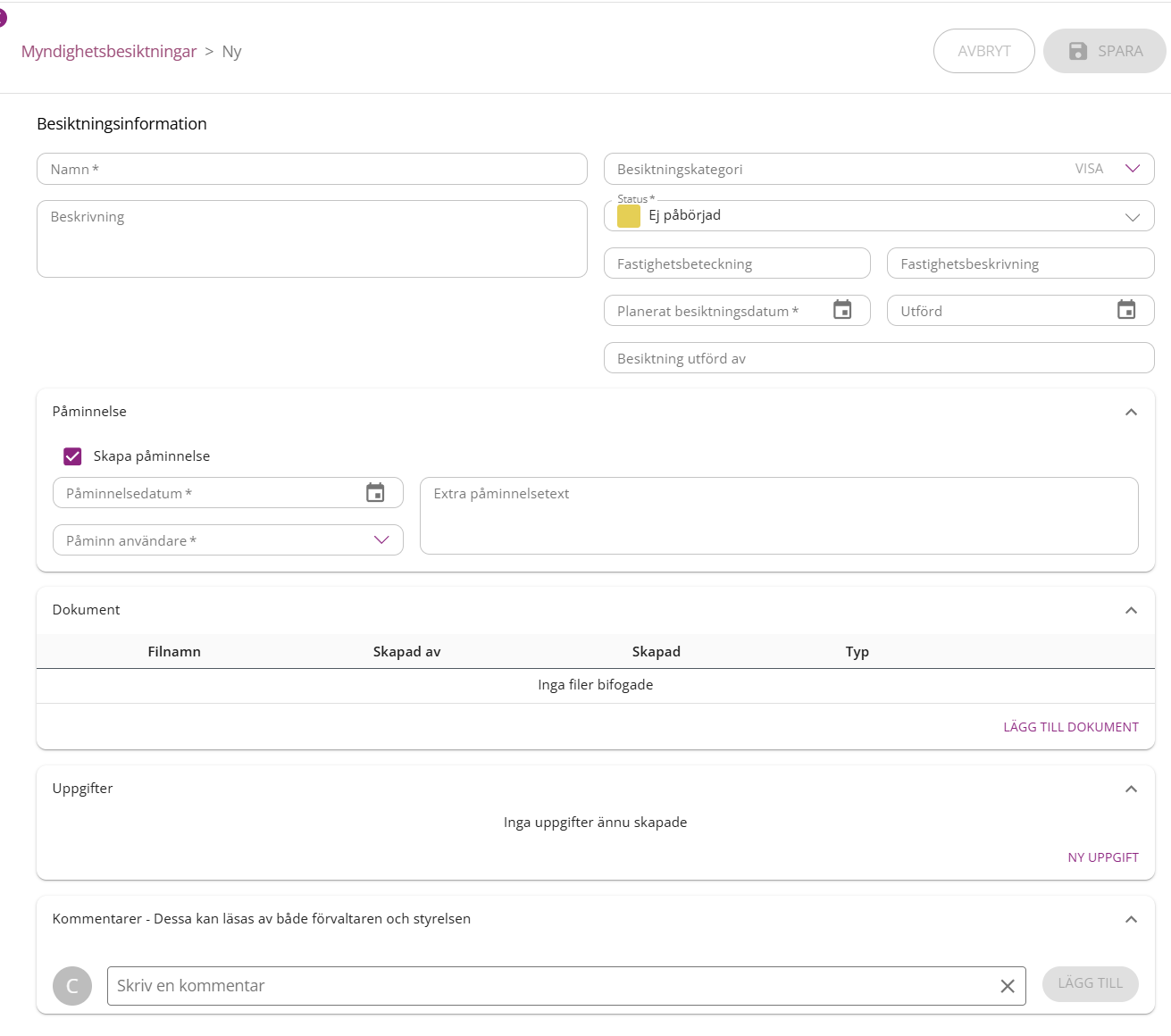Click Lägg till dokument link
The width and height of the screenshot is (1171, 1036).
[1071, 727]
